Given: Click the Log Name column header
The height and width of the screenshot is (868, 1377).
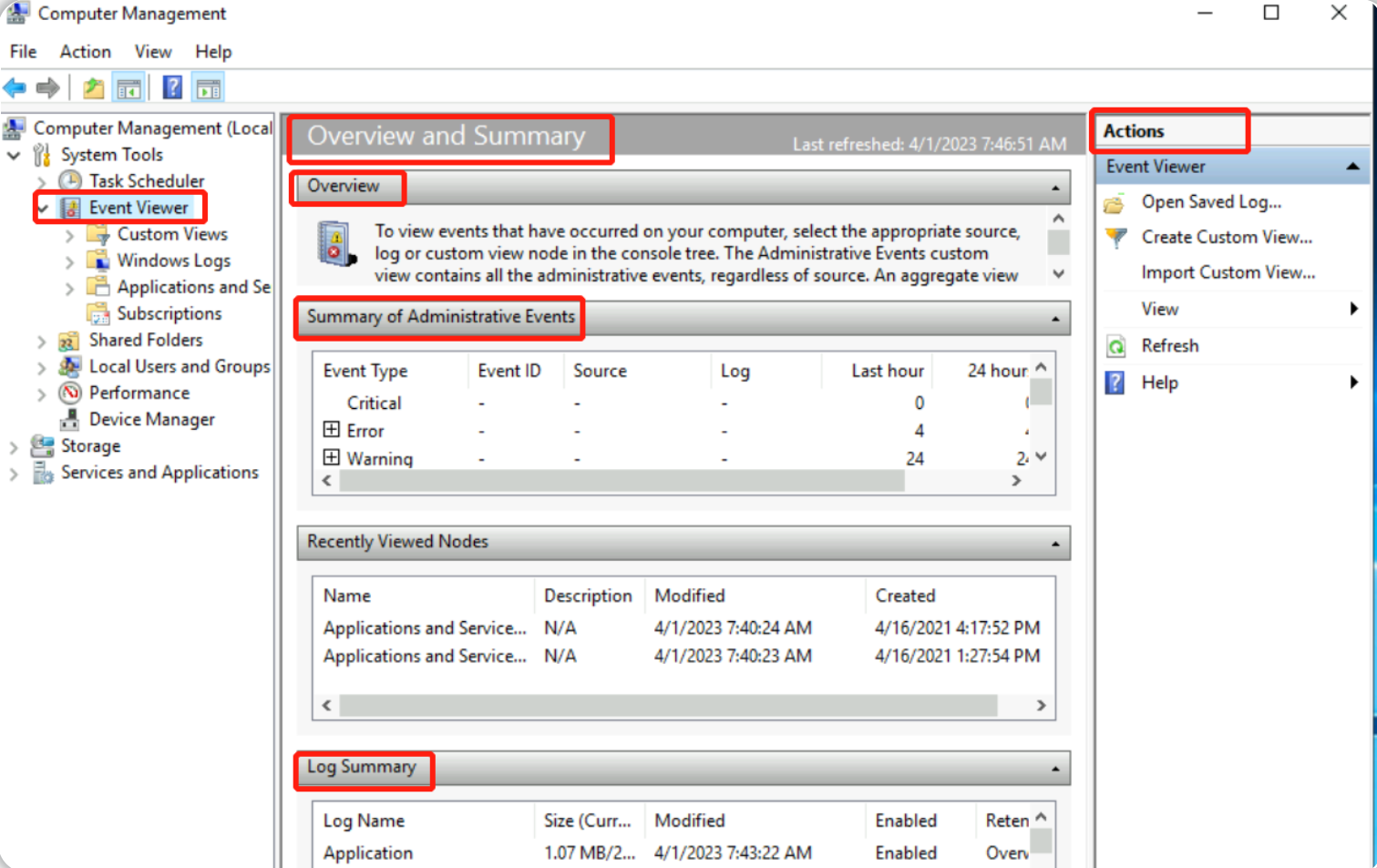Looking at the screenshot, I should (364, 821).
